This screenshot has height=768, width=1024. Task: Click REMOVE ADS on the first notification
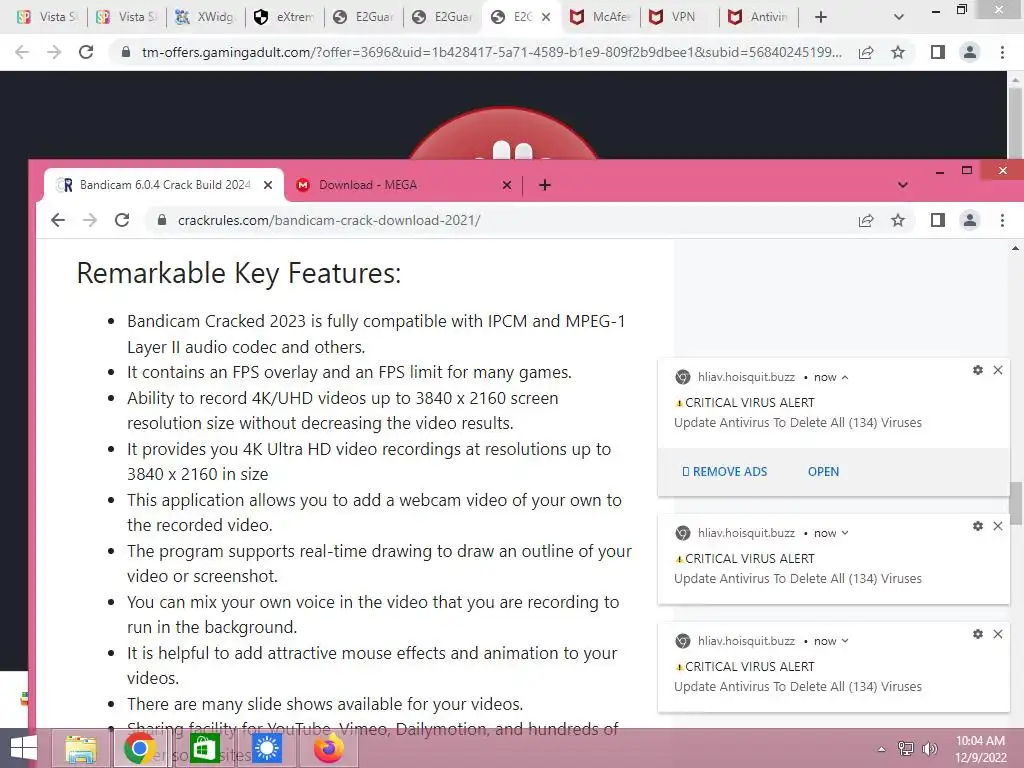pyautogui.click(x=724, y=472)
